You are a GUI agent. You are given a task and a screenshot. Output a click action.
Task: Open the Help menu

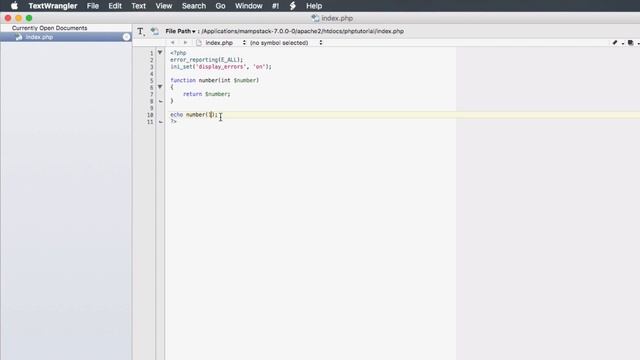tap(314, 6)
